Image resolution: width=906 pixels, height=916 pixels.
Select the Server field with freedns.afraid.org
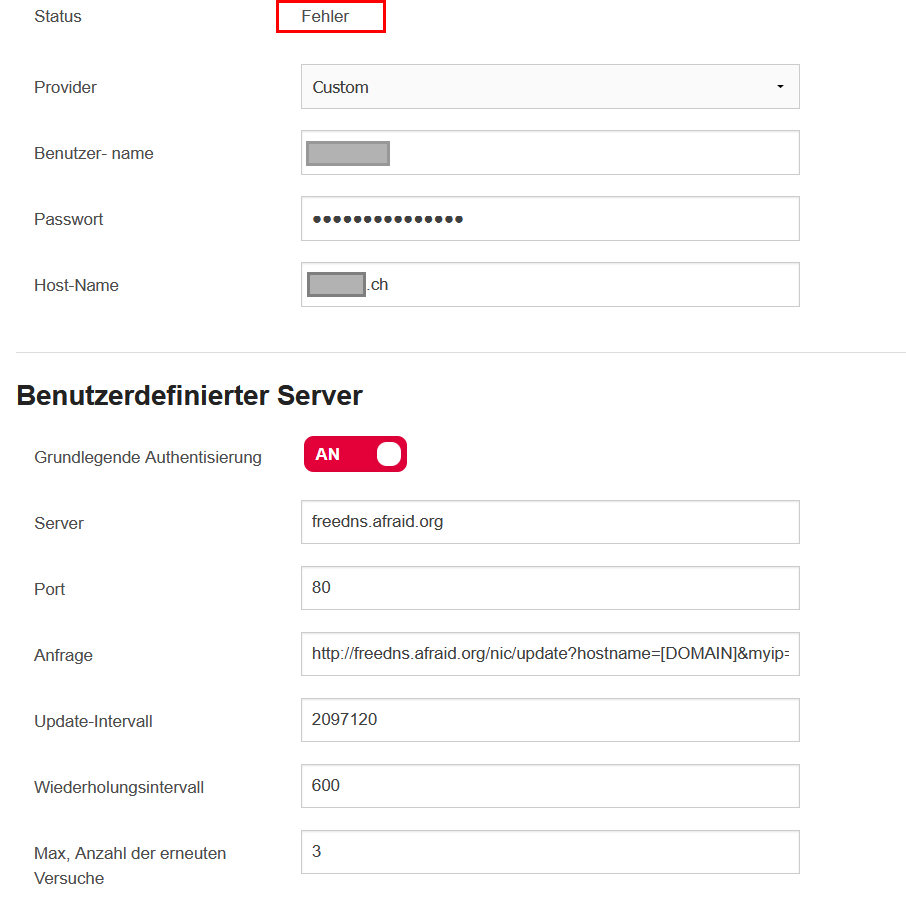(x=549, y=522)
